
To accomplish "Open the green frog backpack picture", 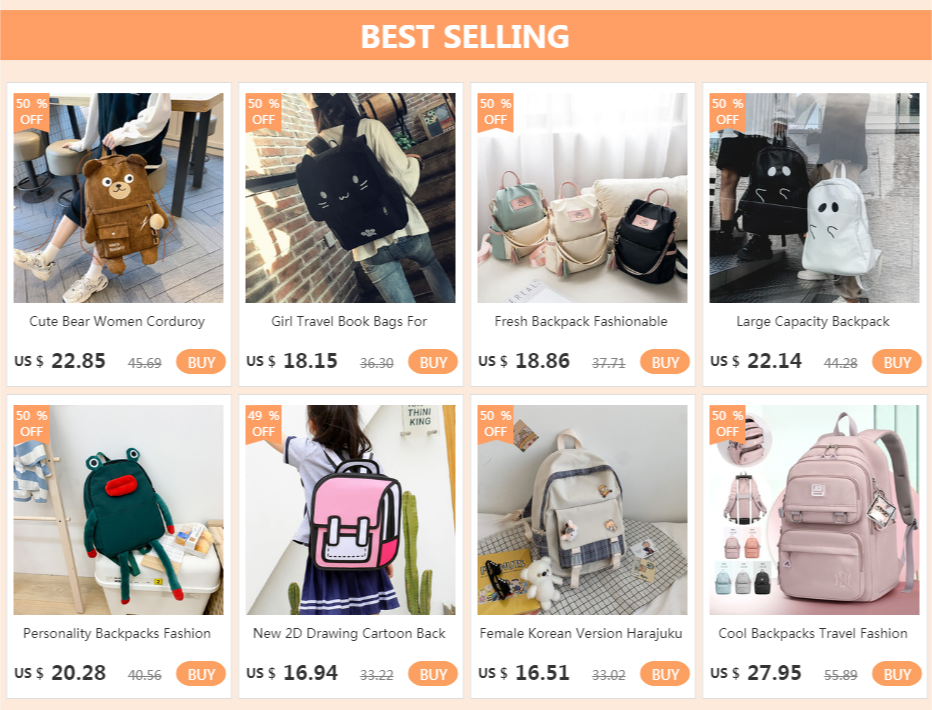I will (118, 510).
